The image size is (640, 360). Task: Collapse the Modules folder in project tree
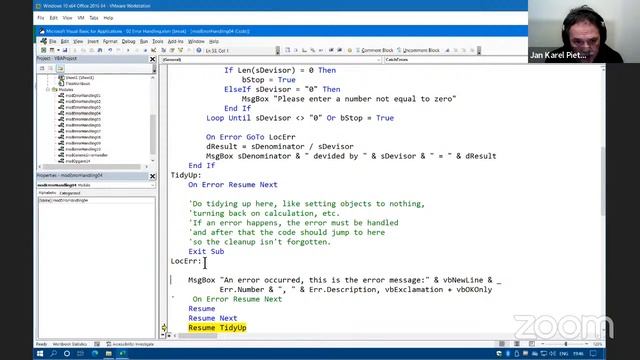(48, 89)
